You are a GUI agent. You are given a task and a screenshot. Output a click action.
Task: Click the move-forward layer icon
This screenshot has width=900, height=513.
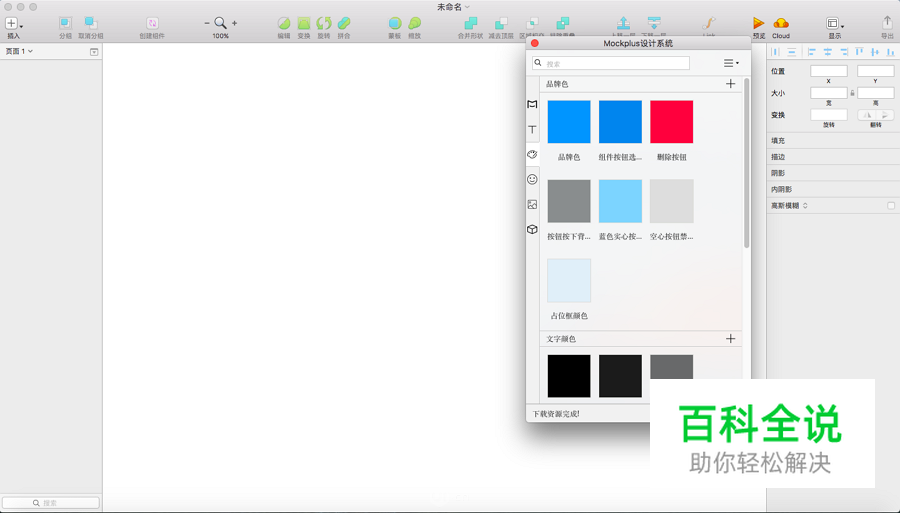(623, 23)
